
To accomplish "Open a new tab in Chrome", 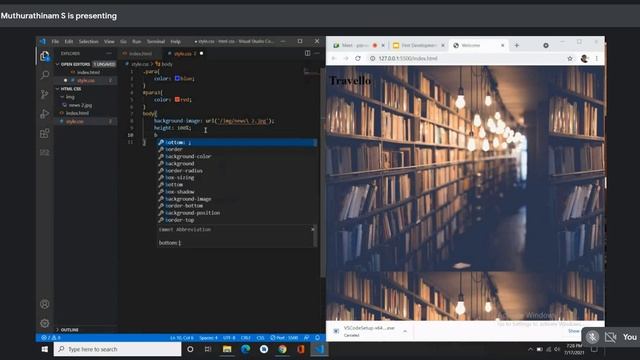I will [517, 45].
